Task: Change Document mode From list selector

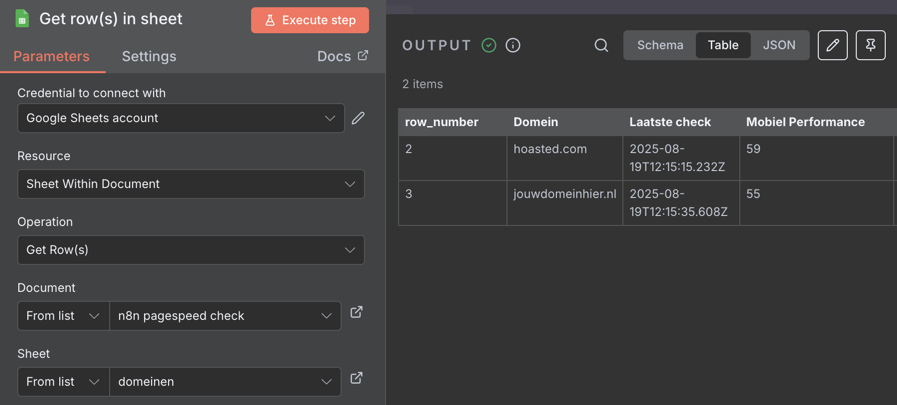Action: 63,316
